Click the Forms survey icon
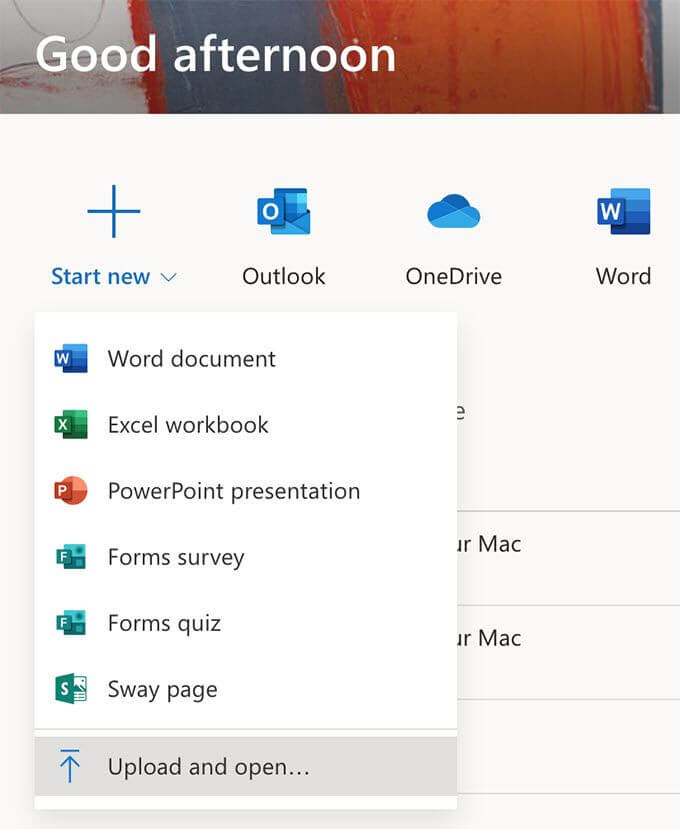This screenshot has height=829, width=680. (71, 557)
